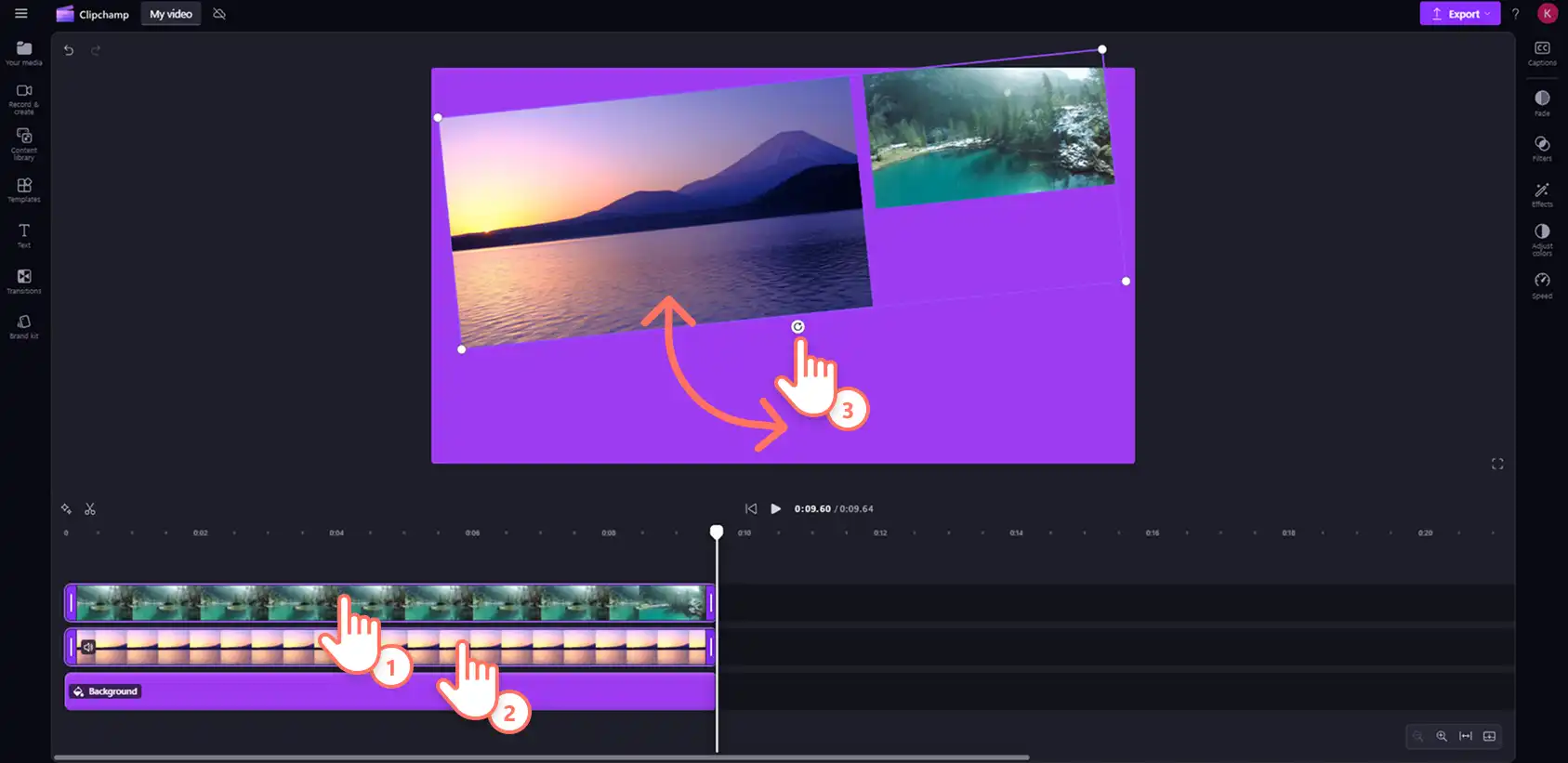Mute audio on the sunset clip
Image resolution: width=1568 pixels, height=763 pixels.
click(87, 647)
